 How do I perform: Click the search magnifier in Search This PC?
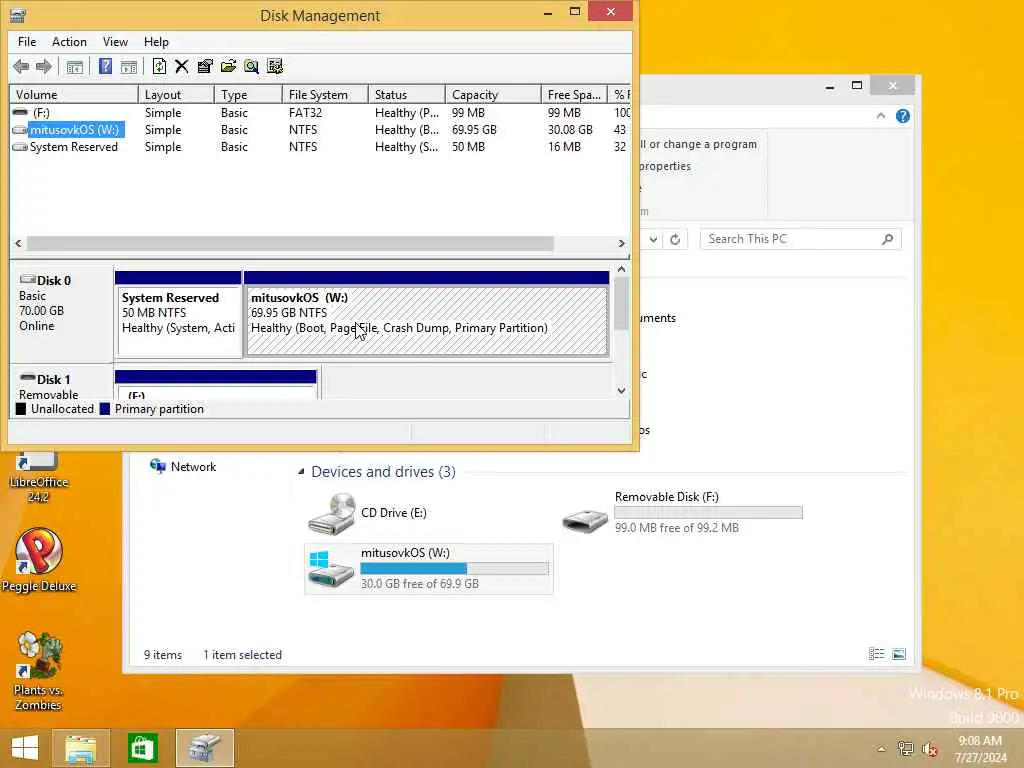pos(887,239)
